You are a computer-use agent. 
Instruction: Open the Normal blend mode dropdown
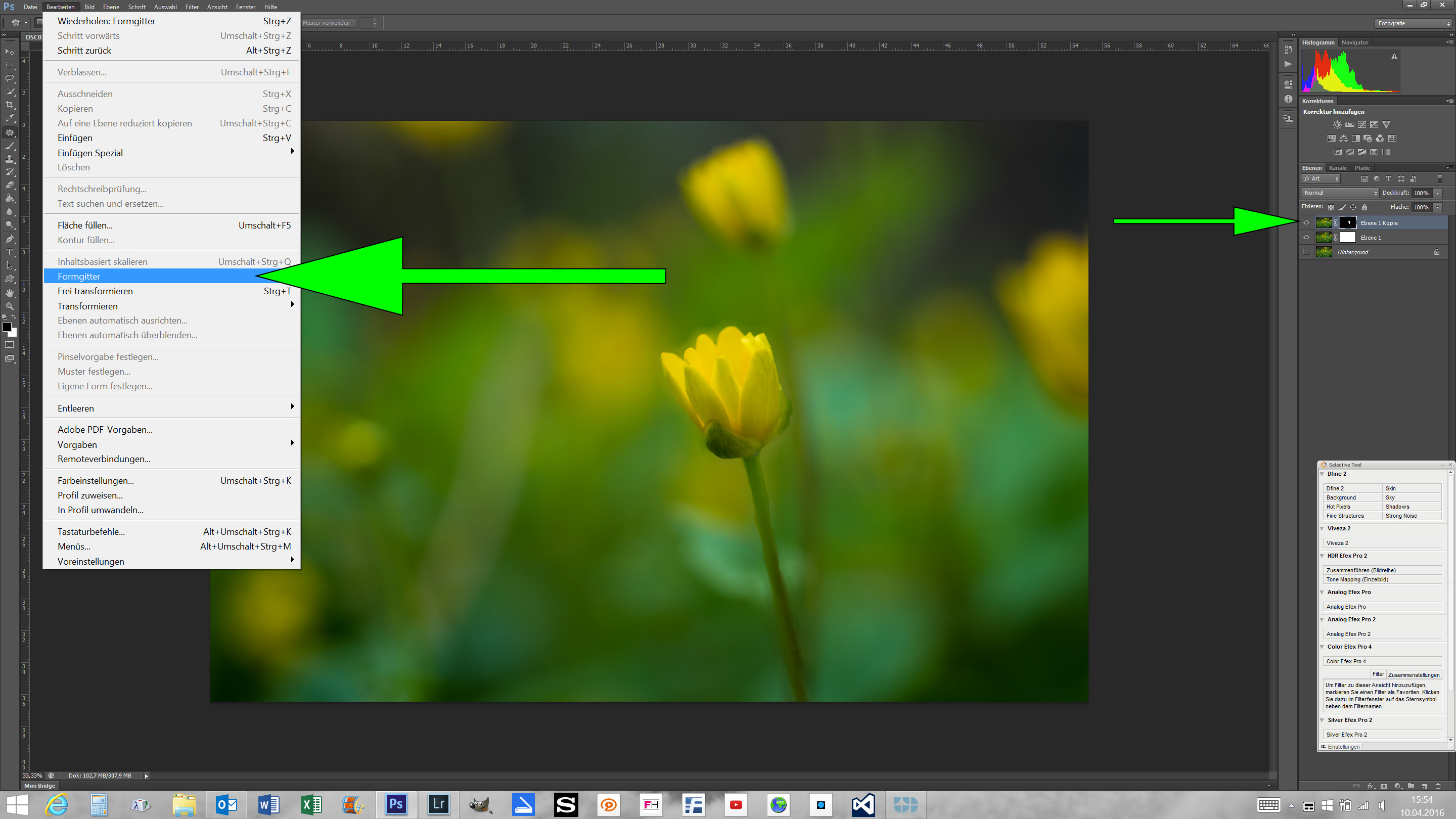(1340, 193)
